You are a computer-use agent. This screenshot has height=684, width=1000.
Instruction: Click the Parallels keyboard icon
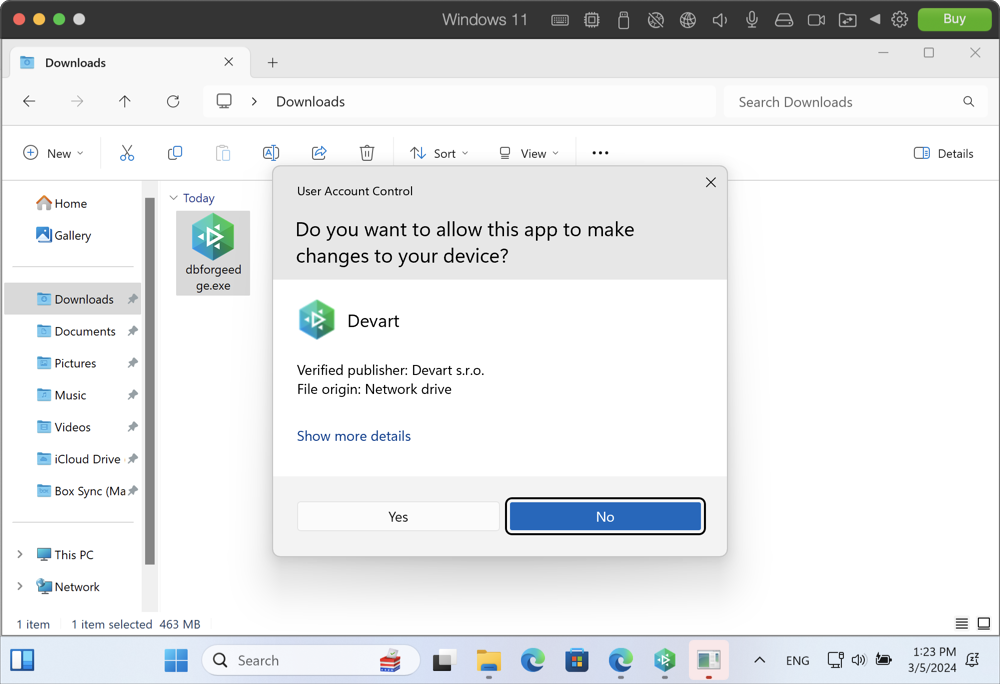click(x=560, y=20)
